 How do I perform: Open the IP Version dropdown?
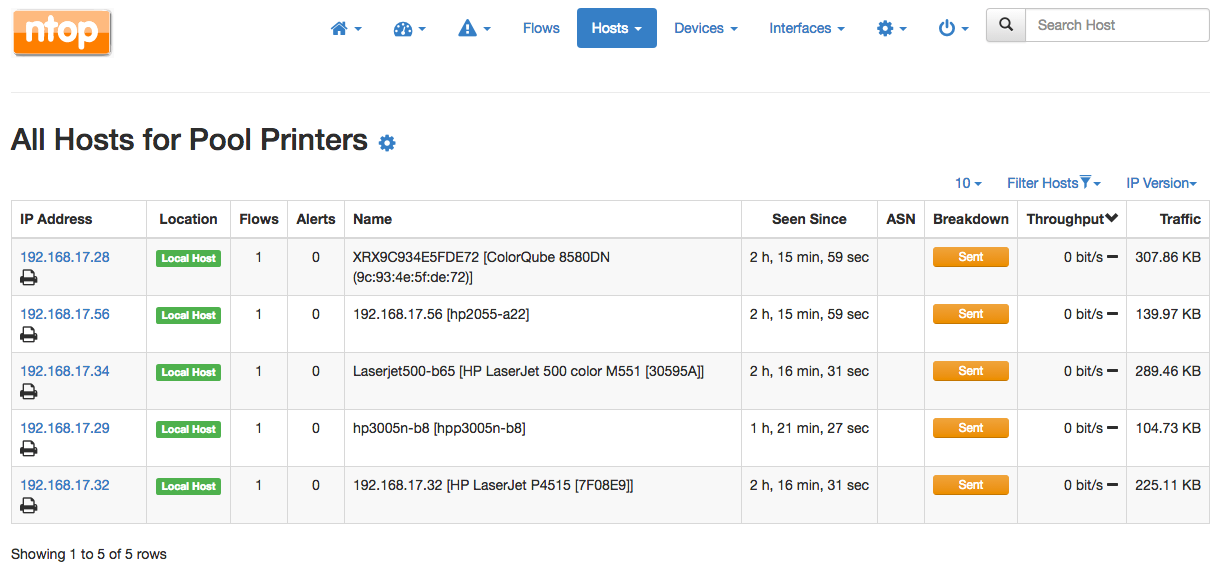(1161, 183)
